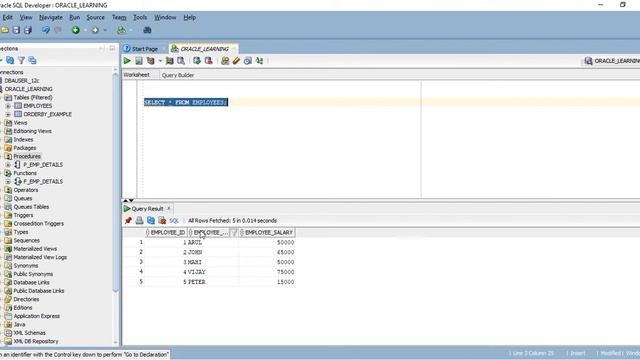Apply filter funnel icon in Connections

click(x=21, y=60)
